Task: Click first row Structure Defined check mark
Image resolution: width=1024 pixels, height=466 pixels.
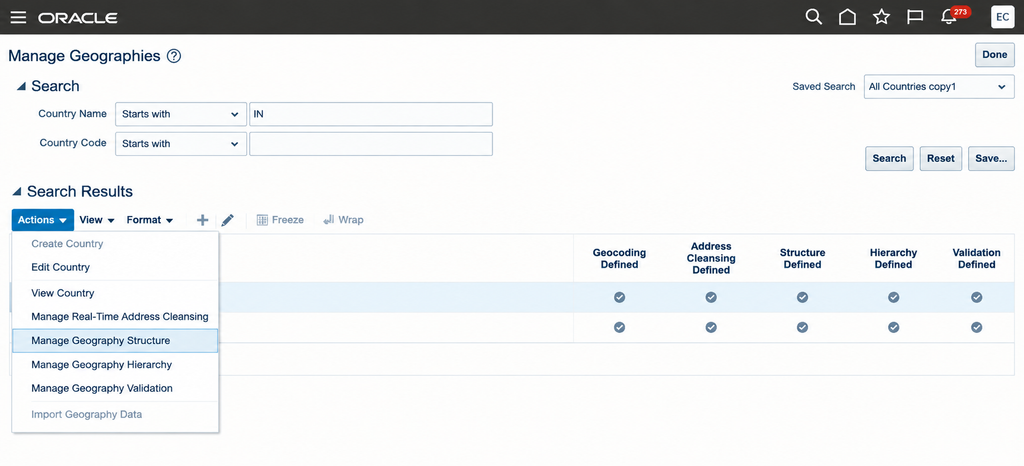Action: (x=803, y=297)
